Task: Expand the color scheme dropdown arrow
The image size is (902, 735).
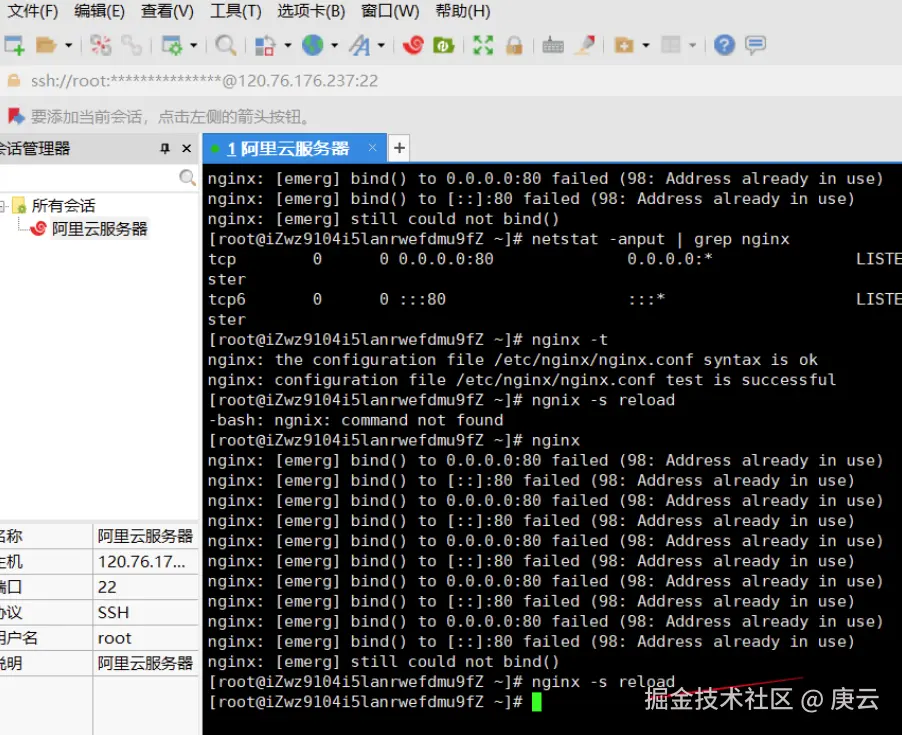Action: coord(288,45)
